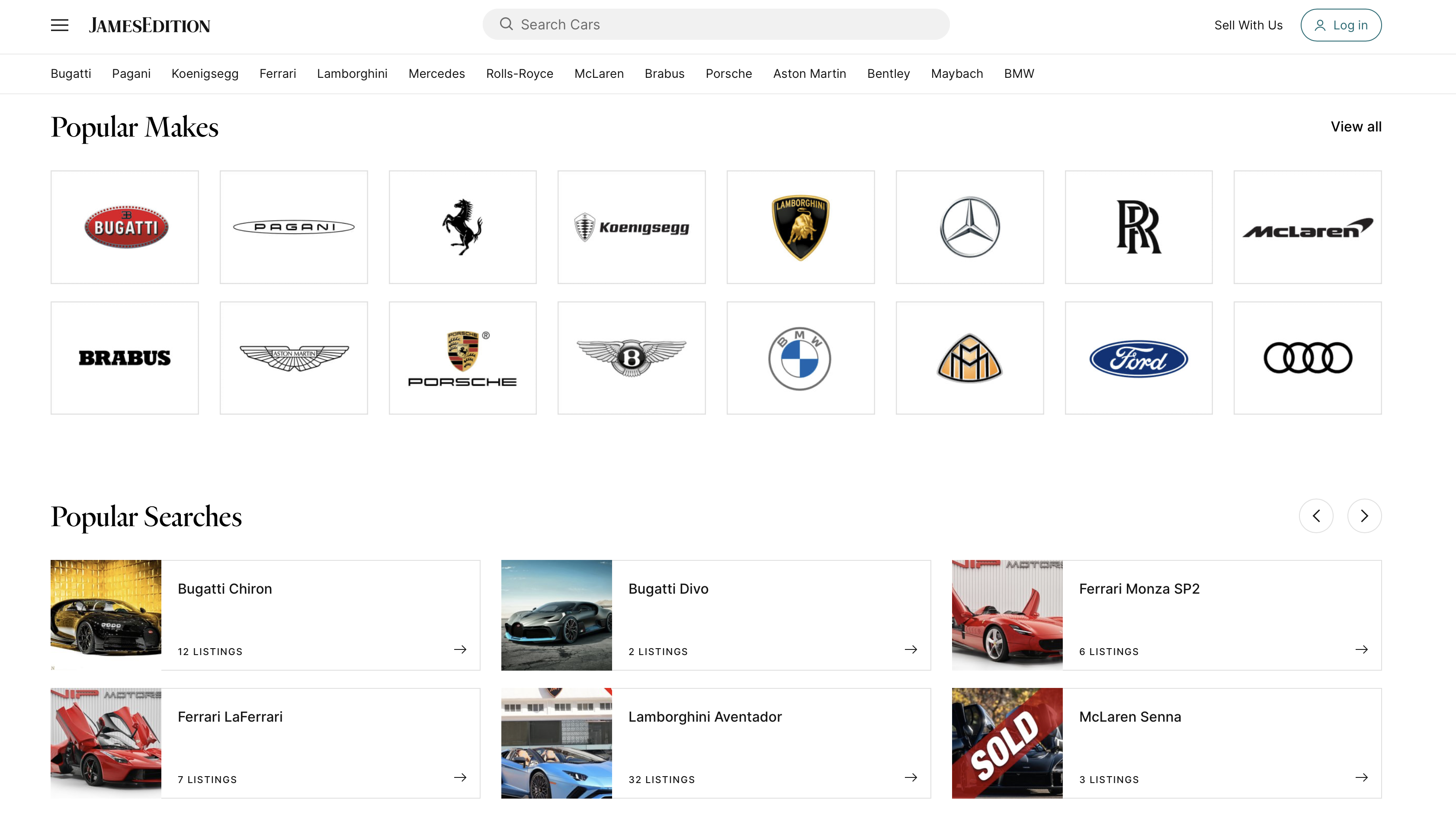This screenshot has height=825, width=1456.
Task: Click the Bugatti Divo car thumbnail
Action: pos(557,615)
